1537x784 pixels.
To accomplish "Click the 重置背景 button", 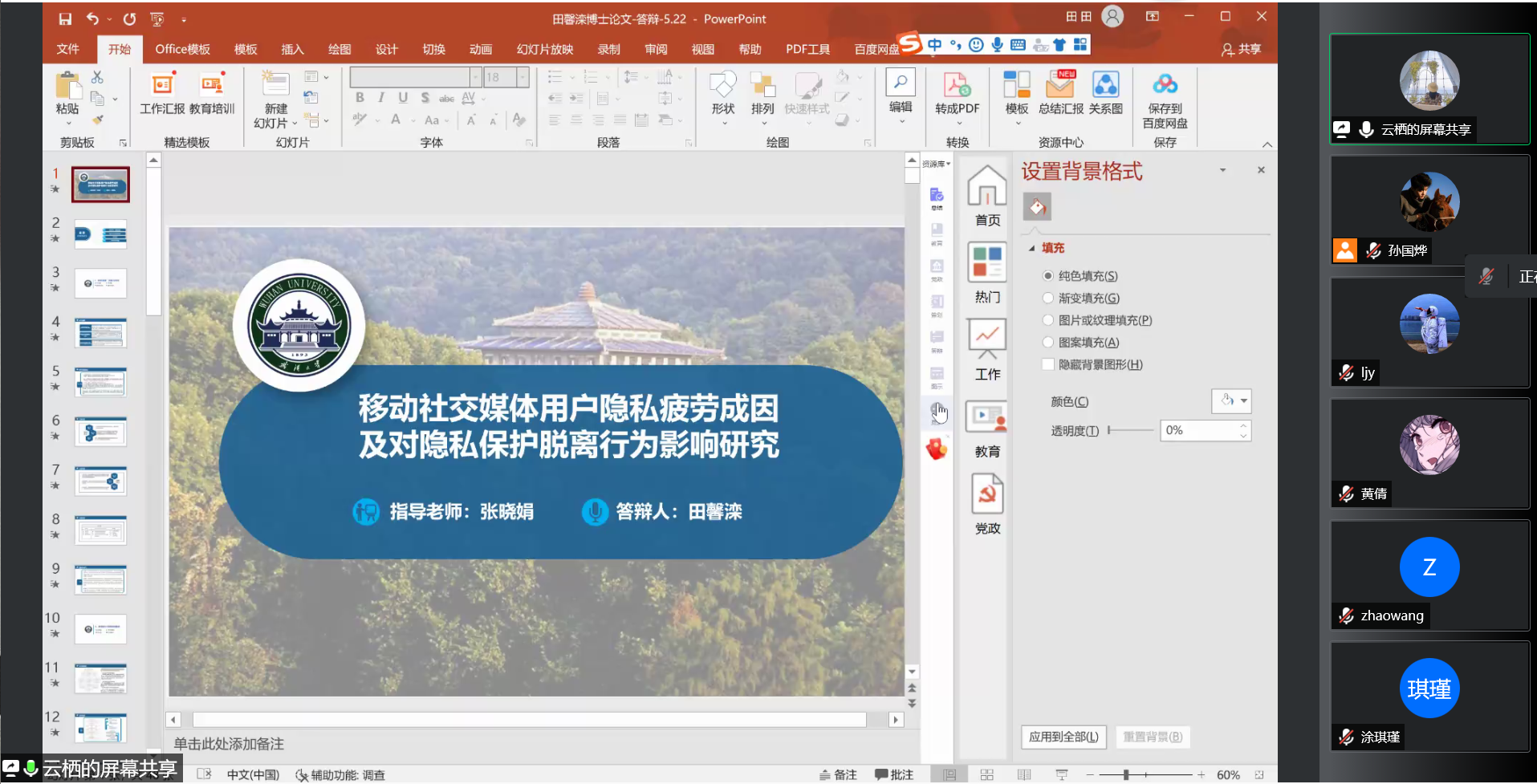I will (x=1153, y=737).
